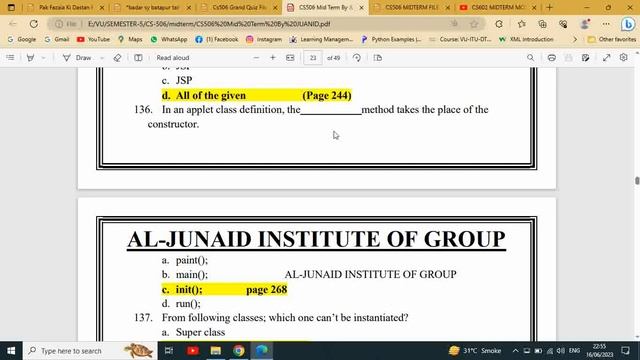Screen dimensions: 640x360
Task: Open the notification center
Action: (625, 351)
